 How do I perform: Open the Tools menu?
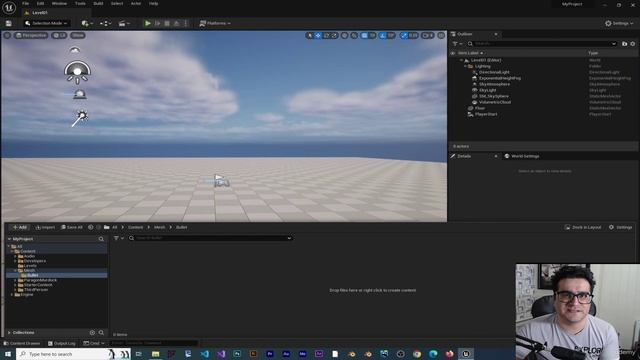[x=80, y=3]
